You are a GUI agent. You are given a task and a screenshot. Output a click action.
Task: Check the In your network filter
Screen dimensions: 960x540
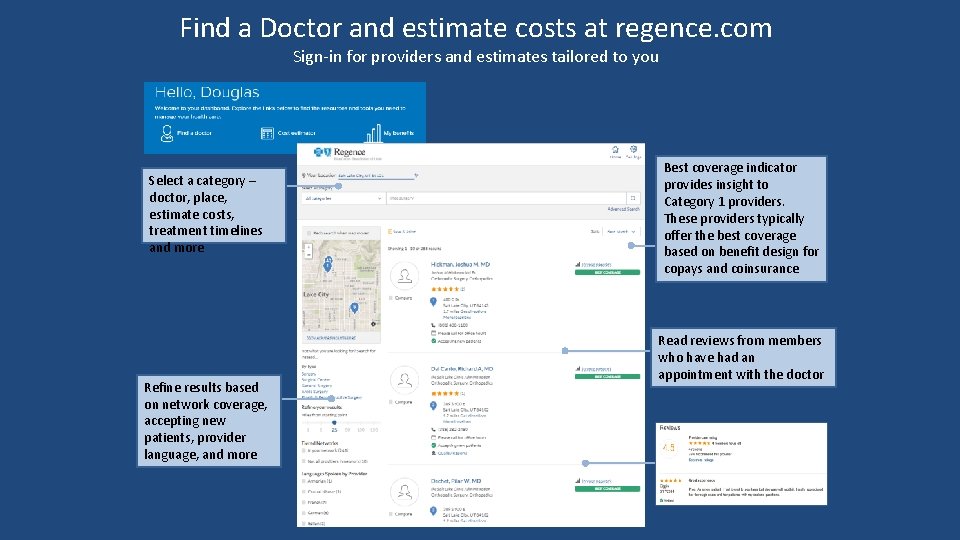coord(304,451)
